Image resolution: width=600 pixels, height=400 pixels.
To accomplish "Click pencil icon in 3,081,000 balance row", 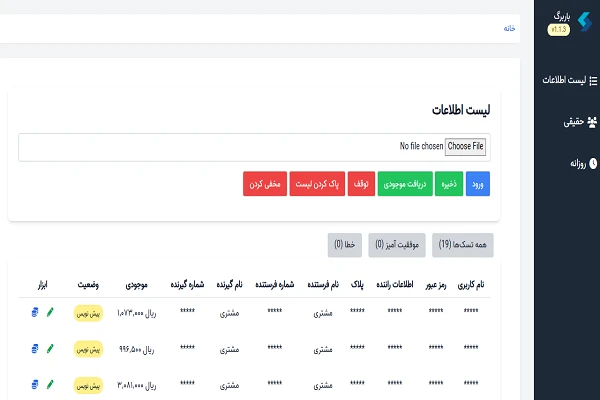I will (51, 384).
